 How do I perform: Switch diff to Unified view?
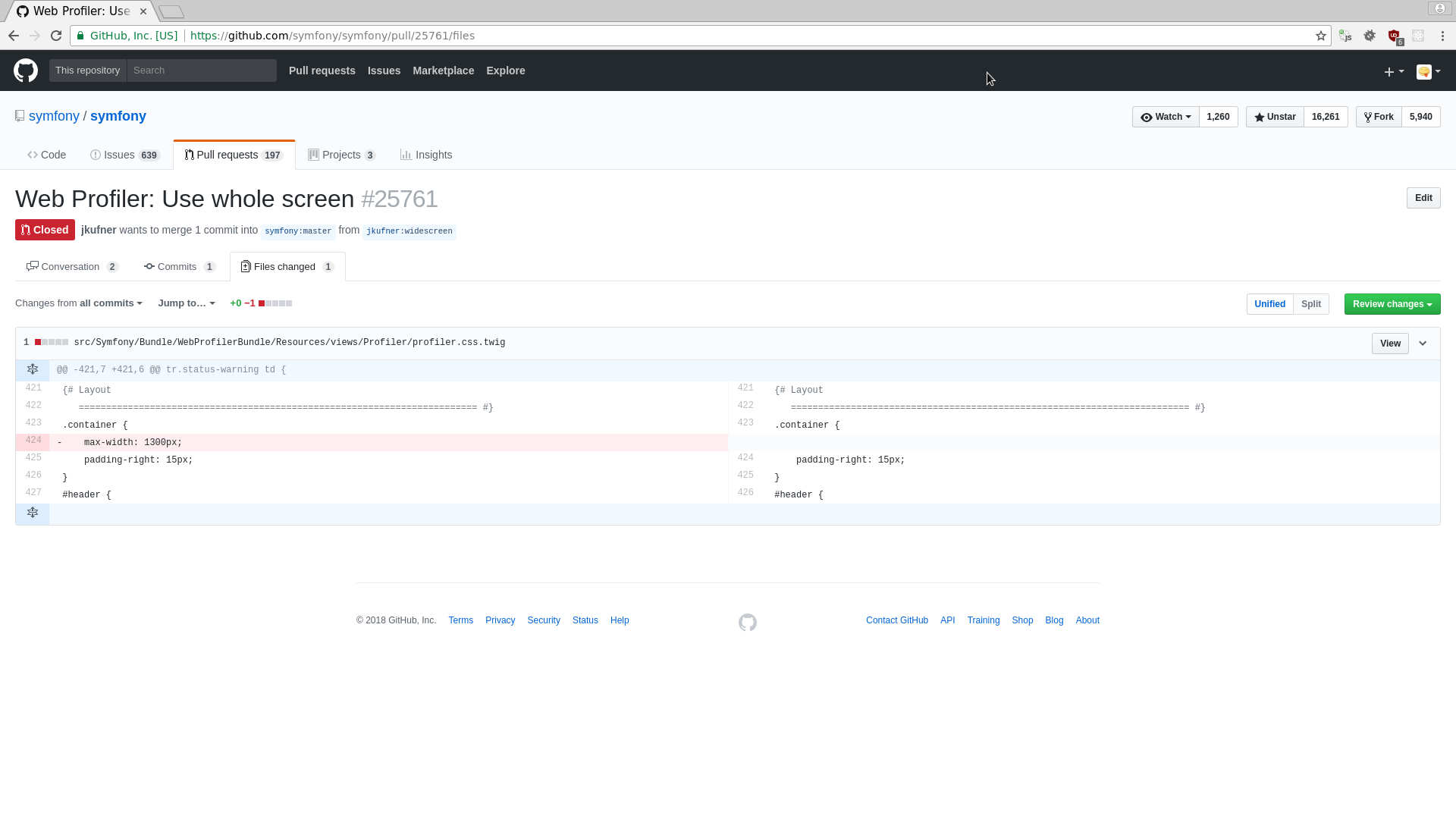point(1269,304)
